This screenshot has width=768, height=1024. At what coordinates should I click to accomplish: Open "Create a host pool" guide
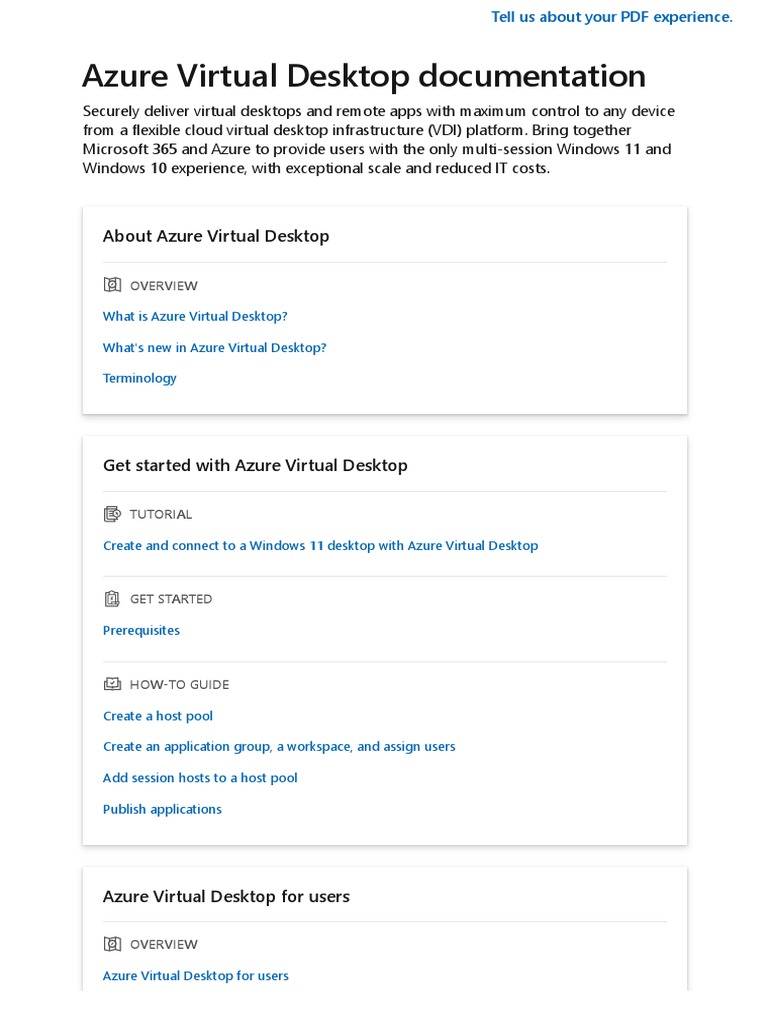[x=157, y=716]
